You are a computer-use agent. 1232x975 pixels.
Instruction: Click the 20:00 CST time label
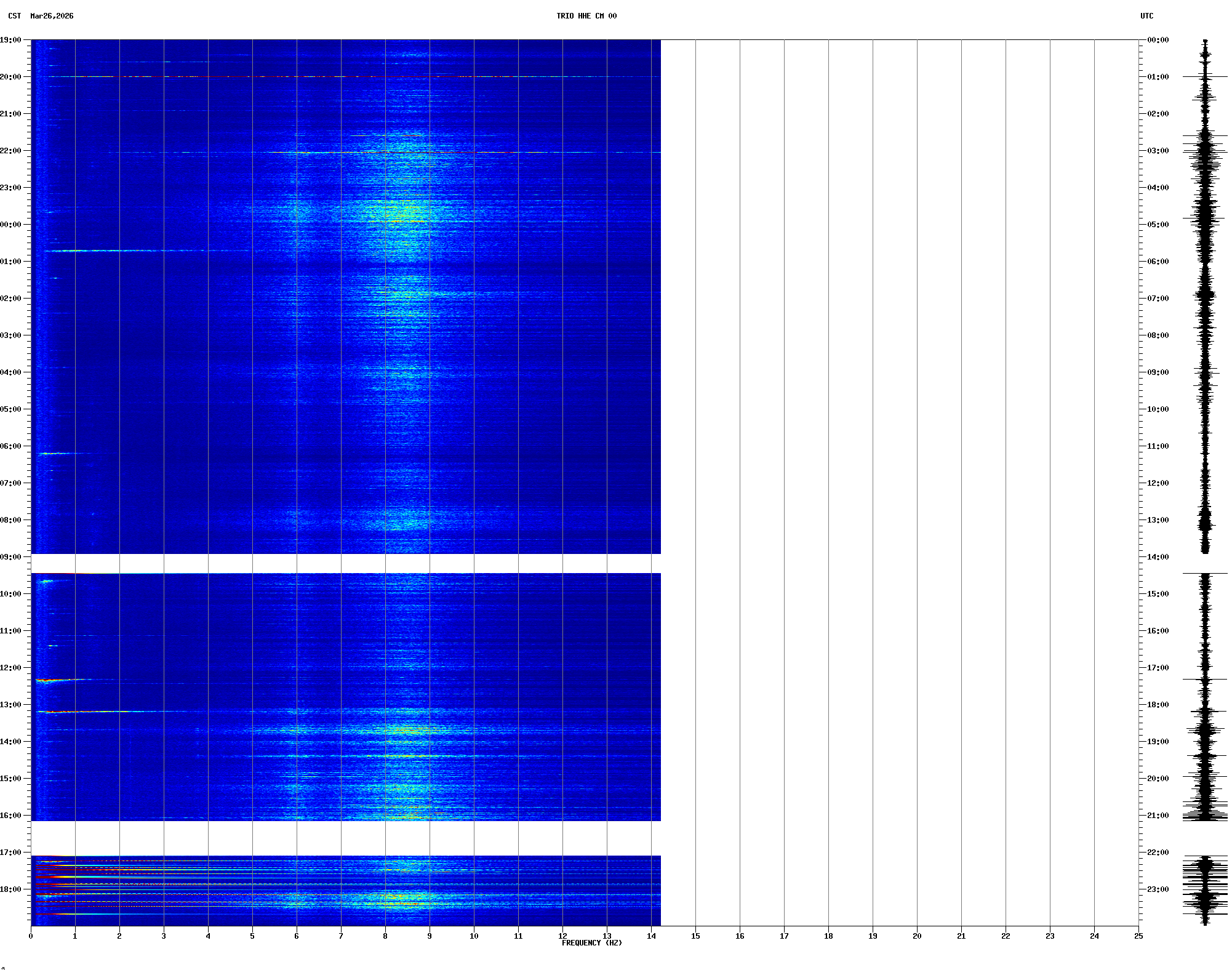point(10,77)
